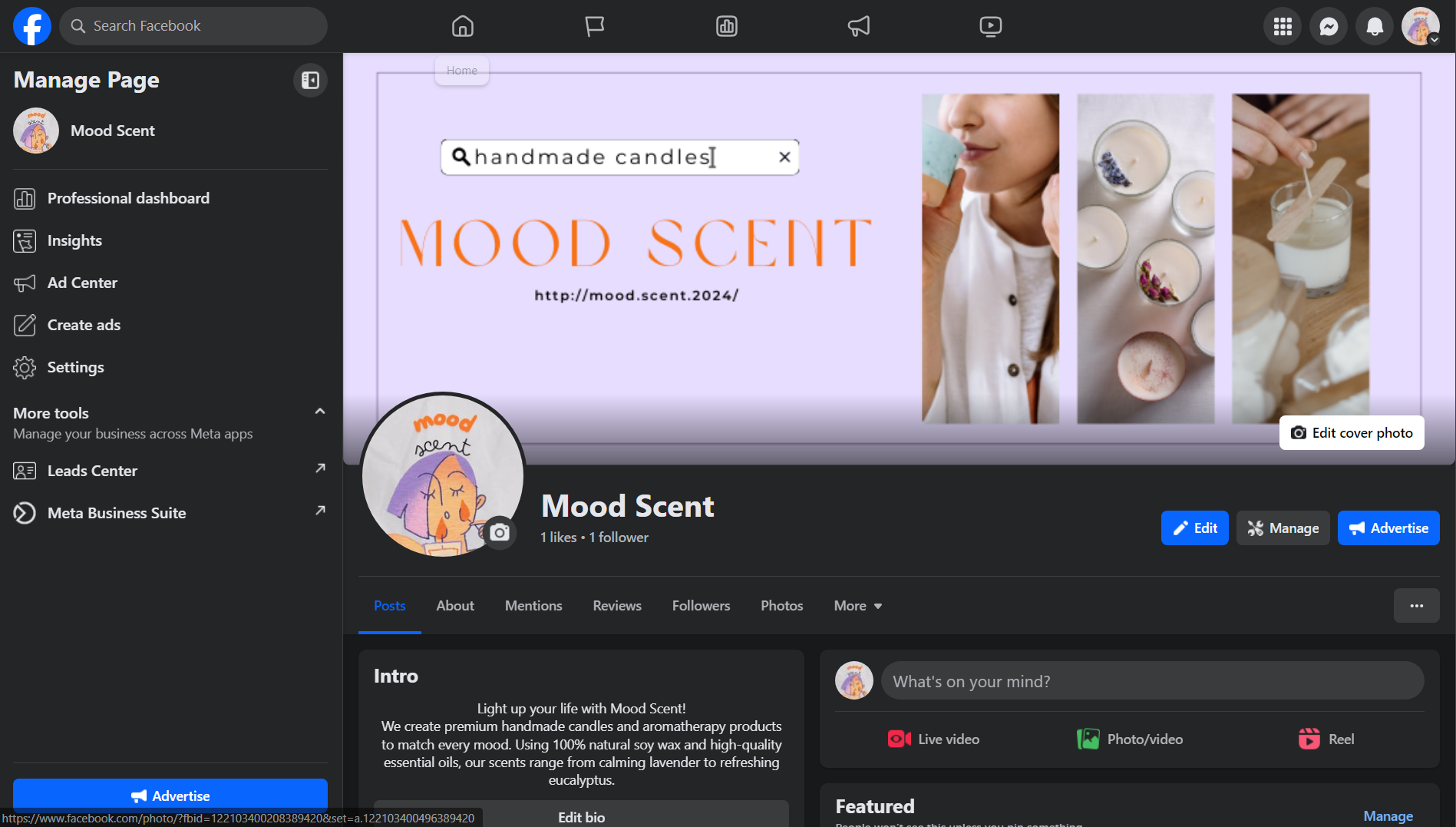Viewport: 1456px width, 827px height.
Task: Open the Notifications bell icon
Action: coord(1375,26)
